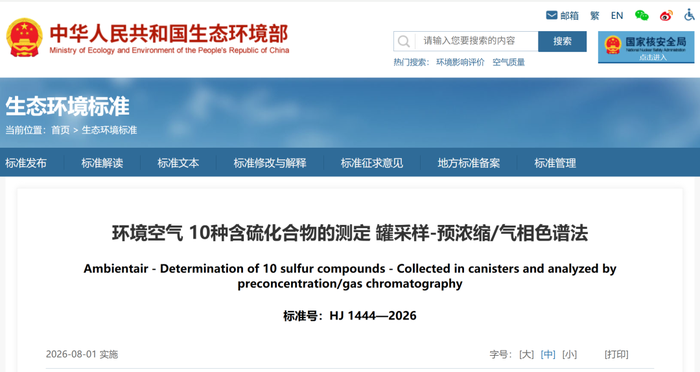Open the 地方标准备案 menu tab
Screen dimensions: 700x372
click(469, 163)
